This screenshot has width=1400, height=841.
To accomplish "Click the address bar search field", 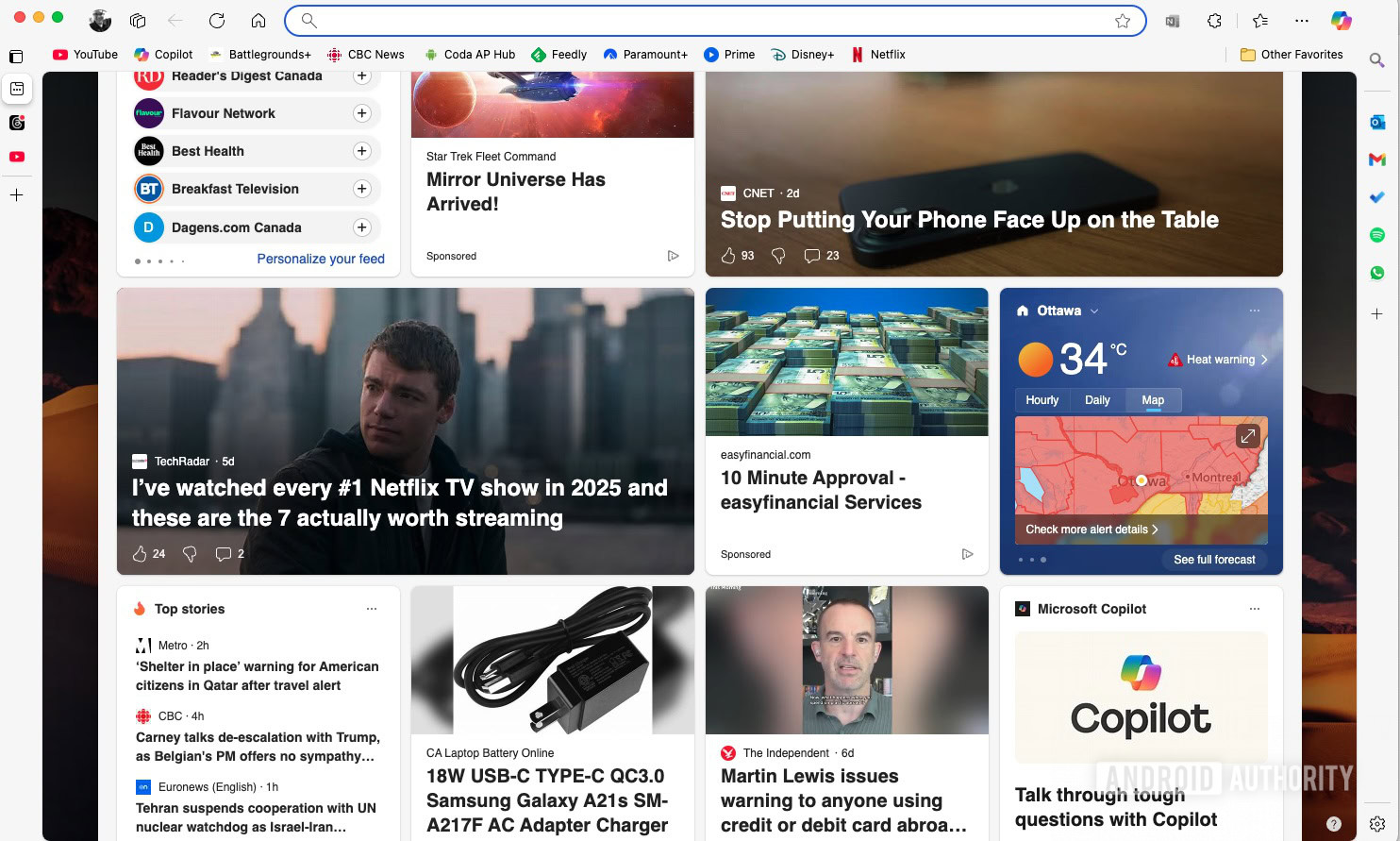I will (x=708, y=21).
